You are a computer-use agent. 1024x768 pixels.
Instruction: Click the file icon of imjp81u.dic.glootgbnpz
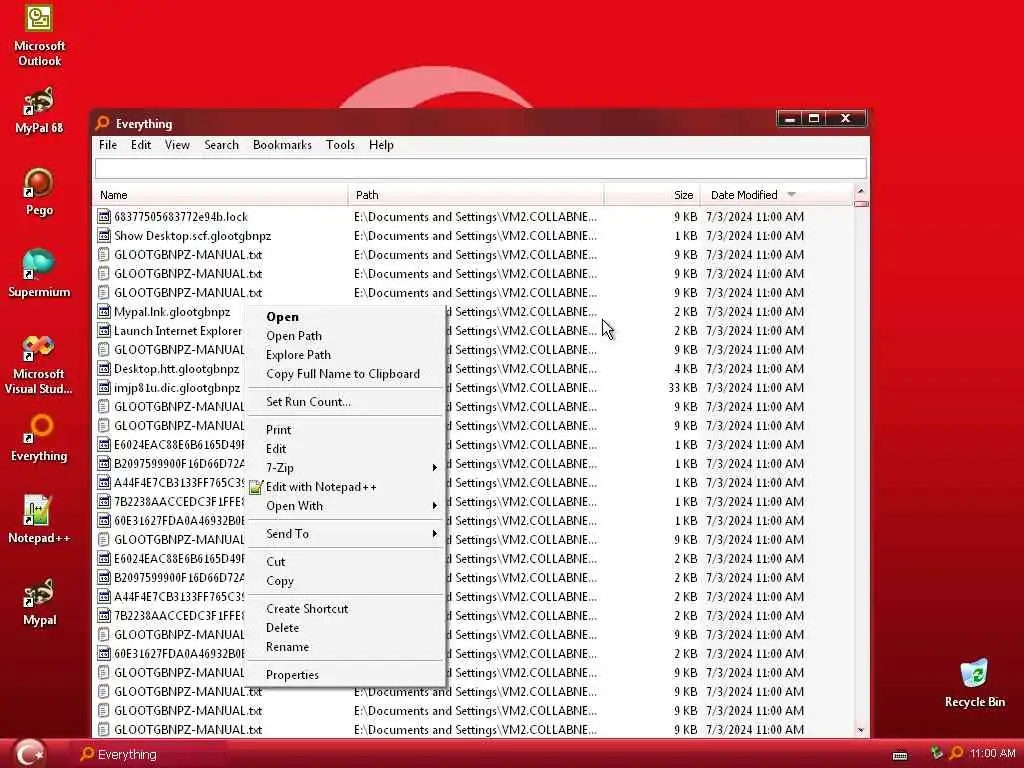click(x=104, y=387)
